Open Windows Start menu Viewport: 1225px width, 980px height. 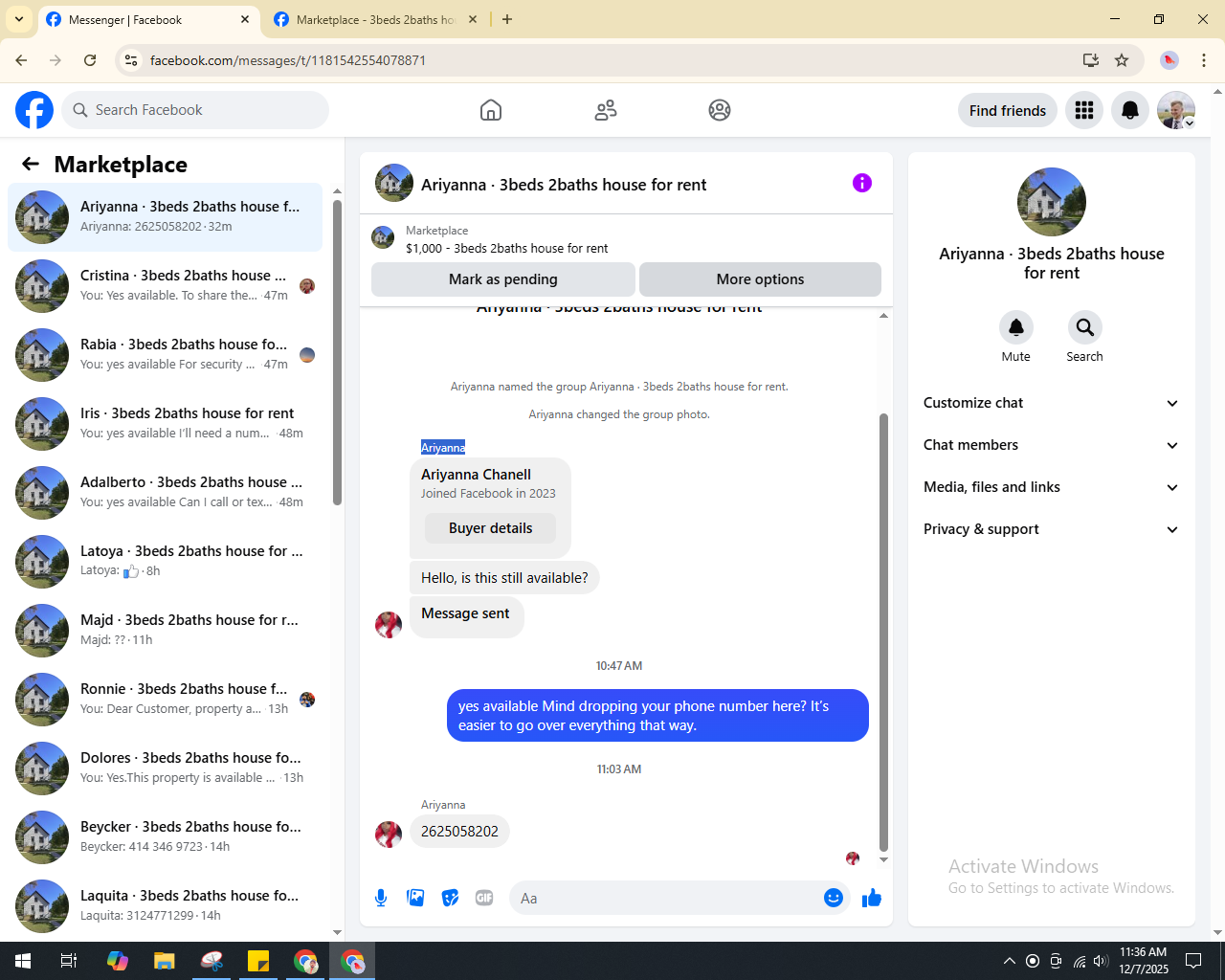click(23, 961)
